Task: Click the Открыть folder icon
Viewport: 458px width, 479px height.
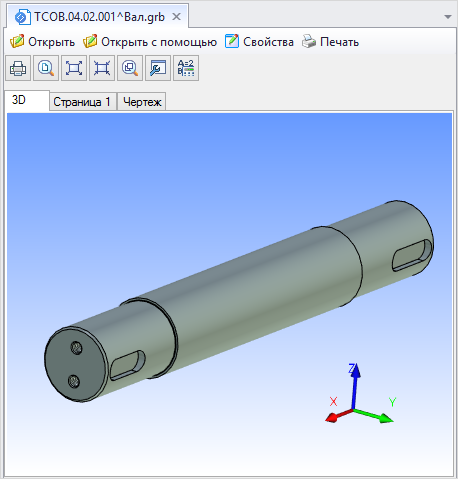Action: click(x=17, y=42)
